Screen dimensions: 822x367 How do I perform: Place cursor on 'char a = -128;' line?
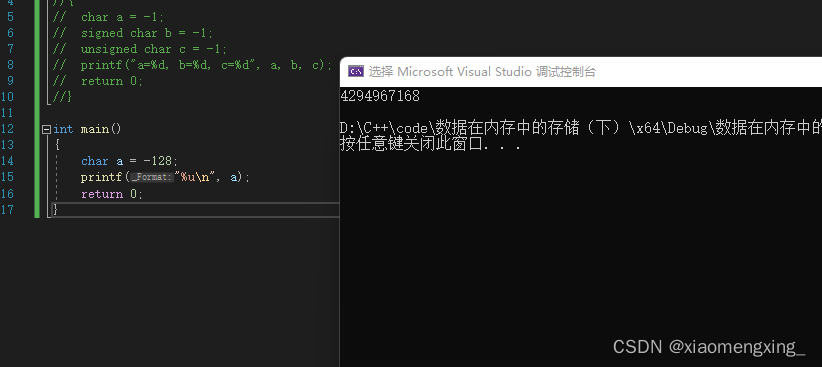(x=129, y=161)
